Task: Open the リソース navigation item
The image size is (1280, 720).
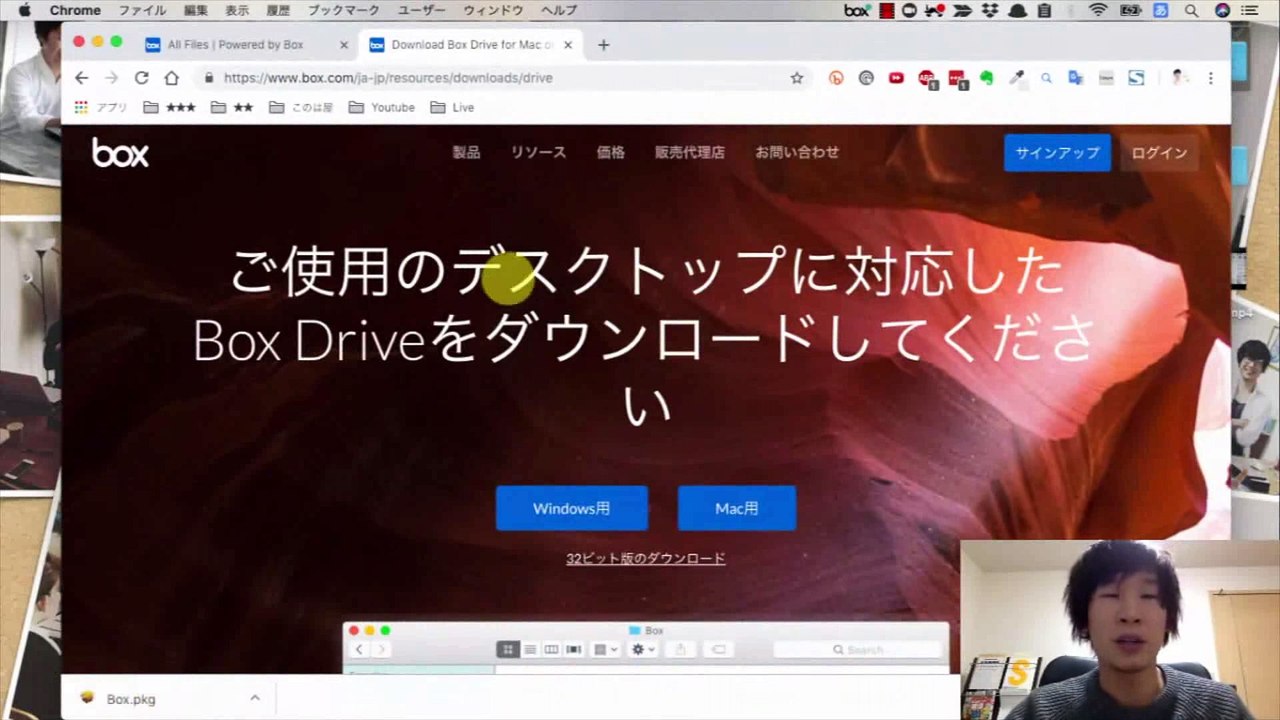Action: coord(538,152)
